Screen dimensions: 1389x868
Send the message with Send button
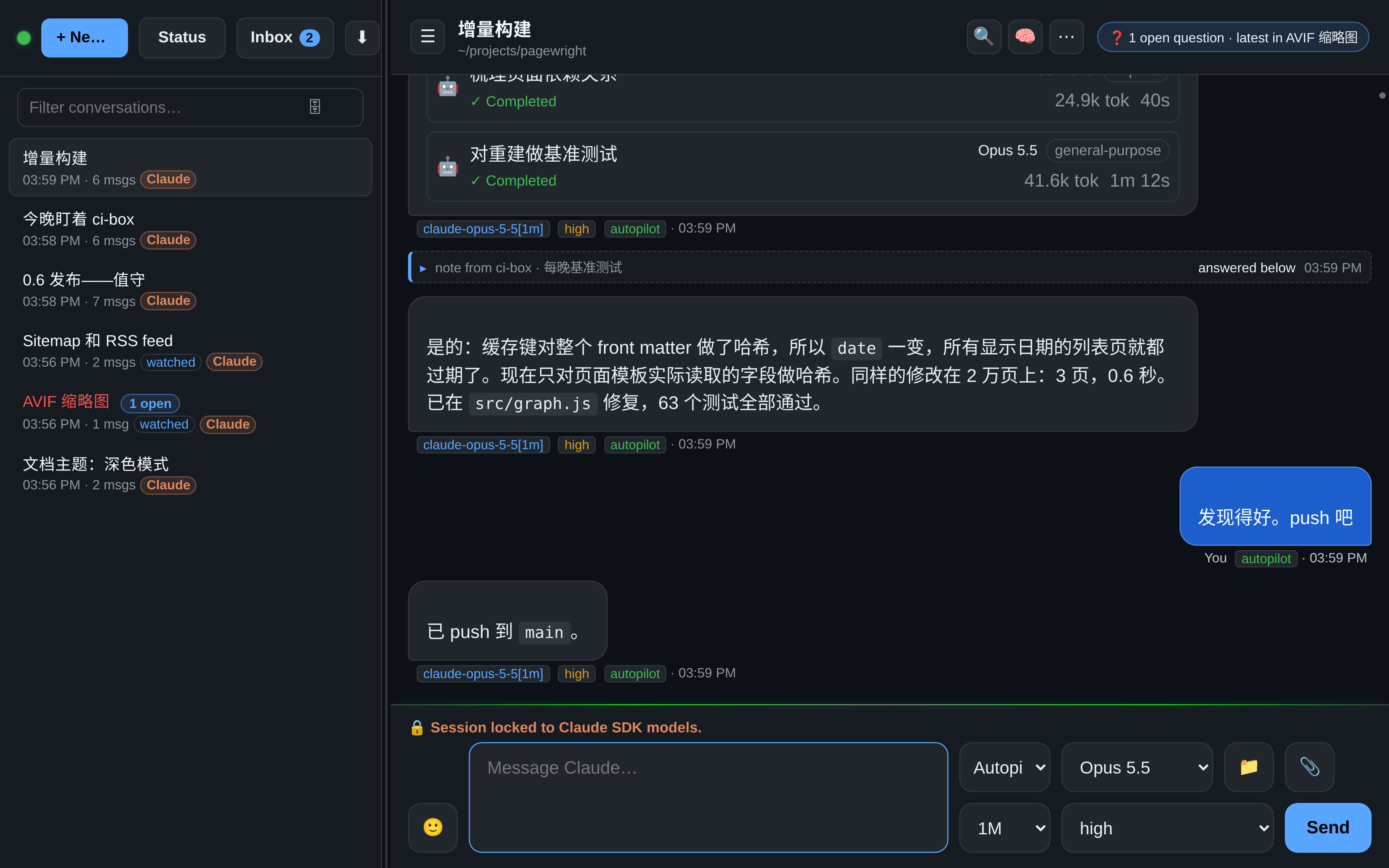coord(1328,827)
